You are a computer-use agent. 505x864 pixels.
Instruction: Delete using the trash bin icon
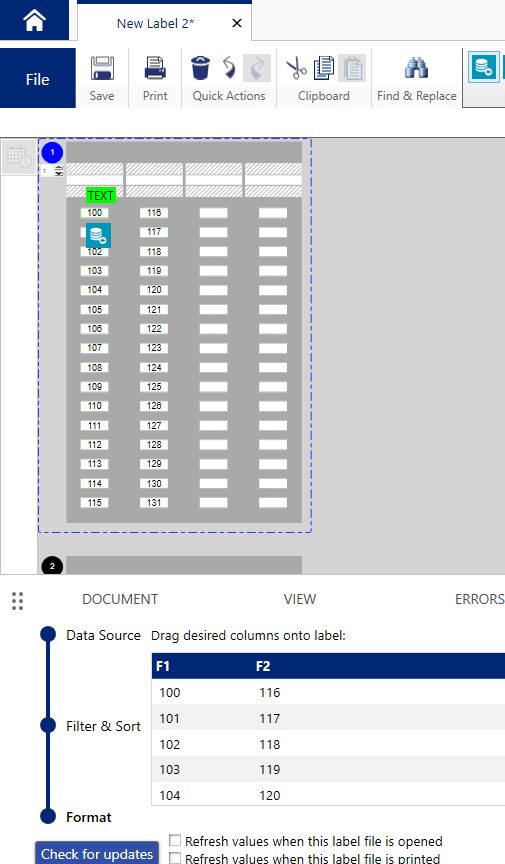tap(201, 68)
